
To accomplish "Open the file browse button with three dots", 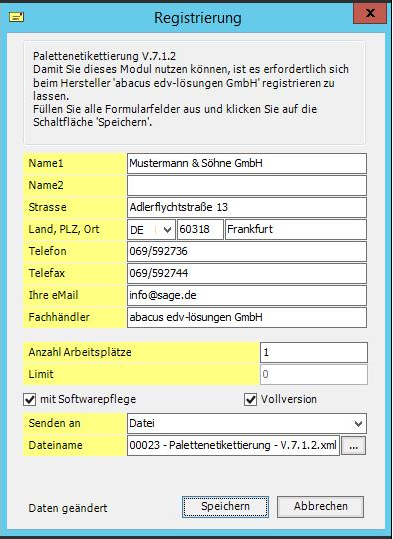I will [353, 446].
